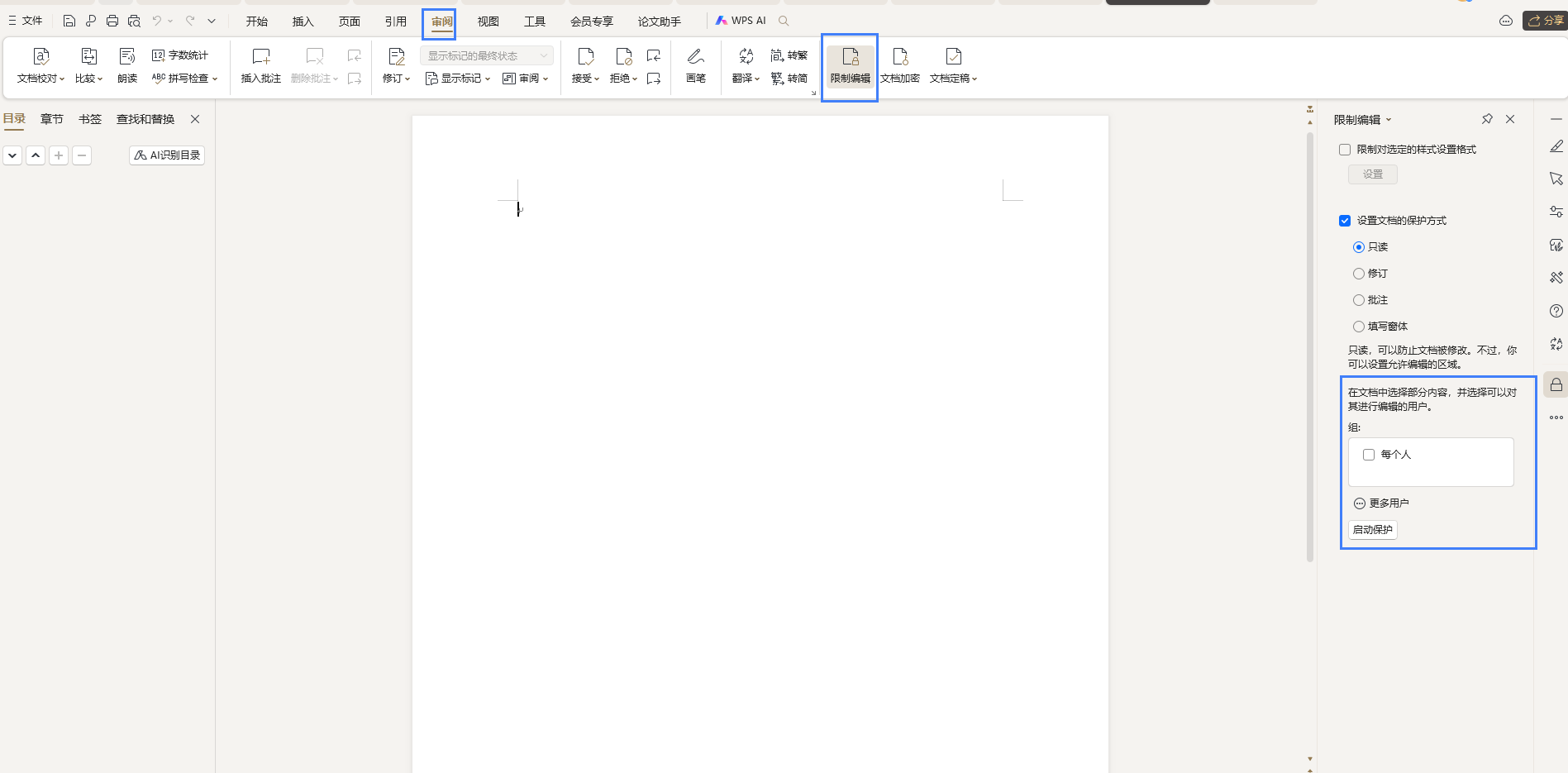Convert text with 转简

tap(789, 79)
